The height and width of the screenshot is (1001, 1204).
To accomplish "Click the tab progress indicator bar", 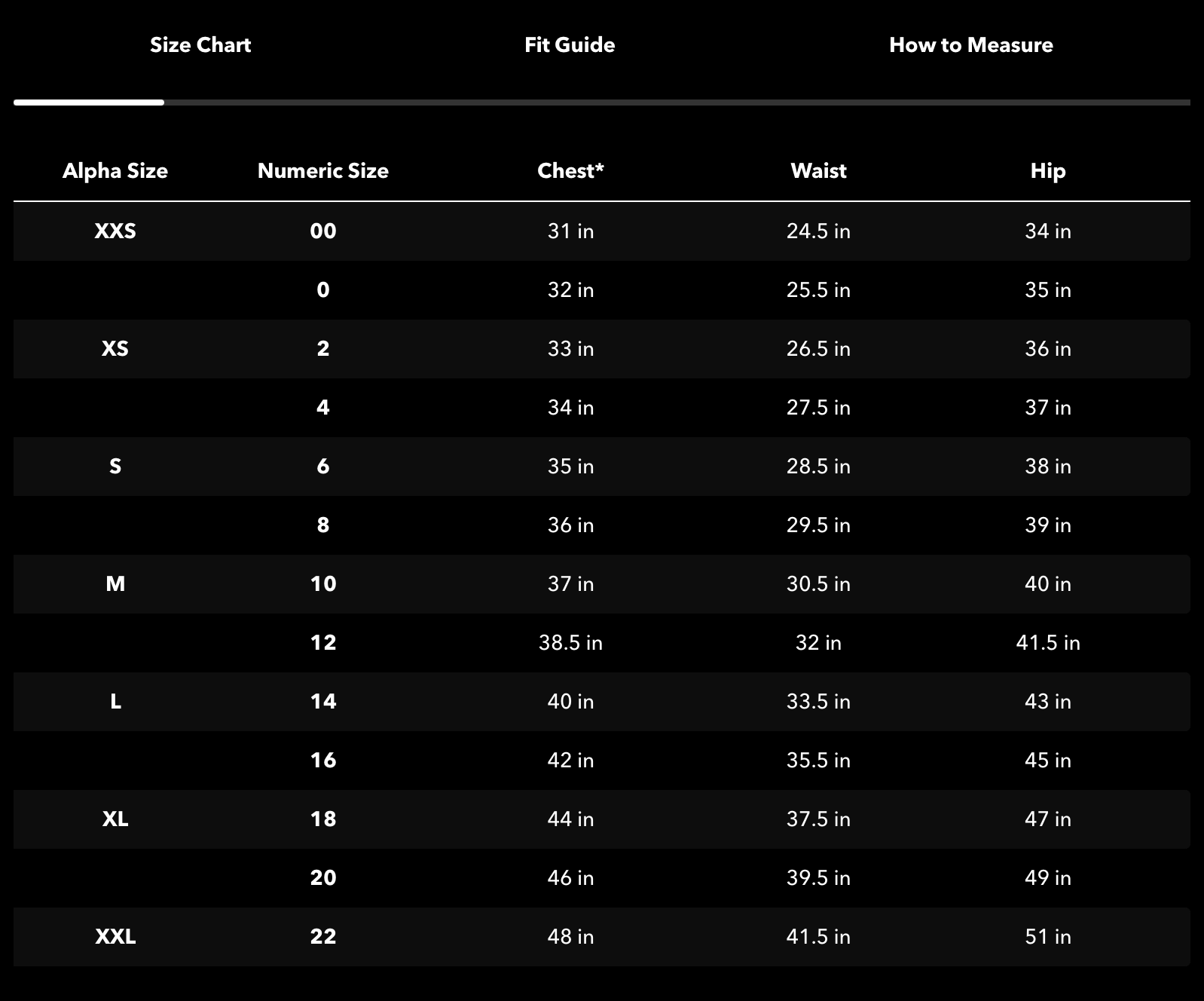I will click(x=601, y=103).
